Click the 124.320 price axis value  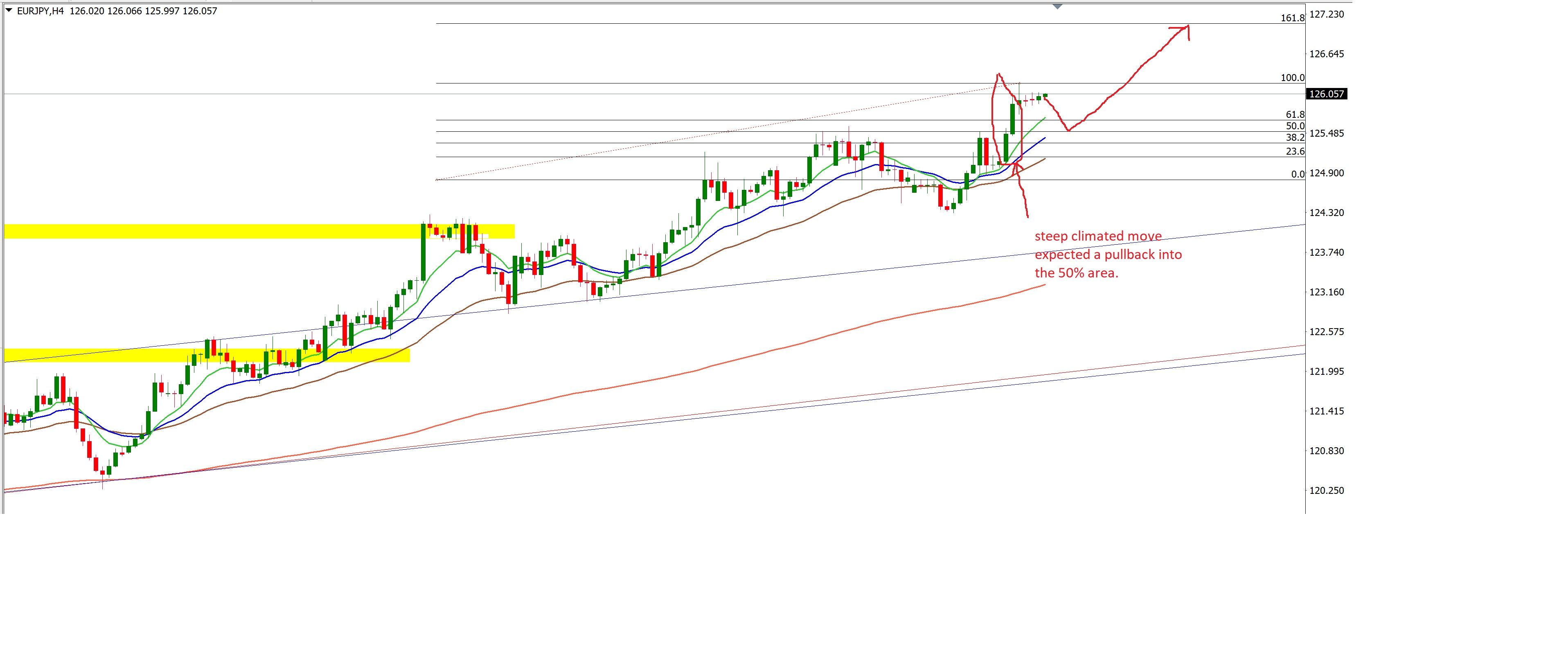click(1326, 213)
